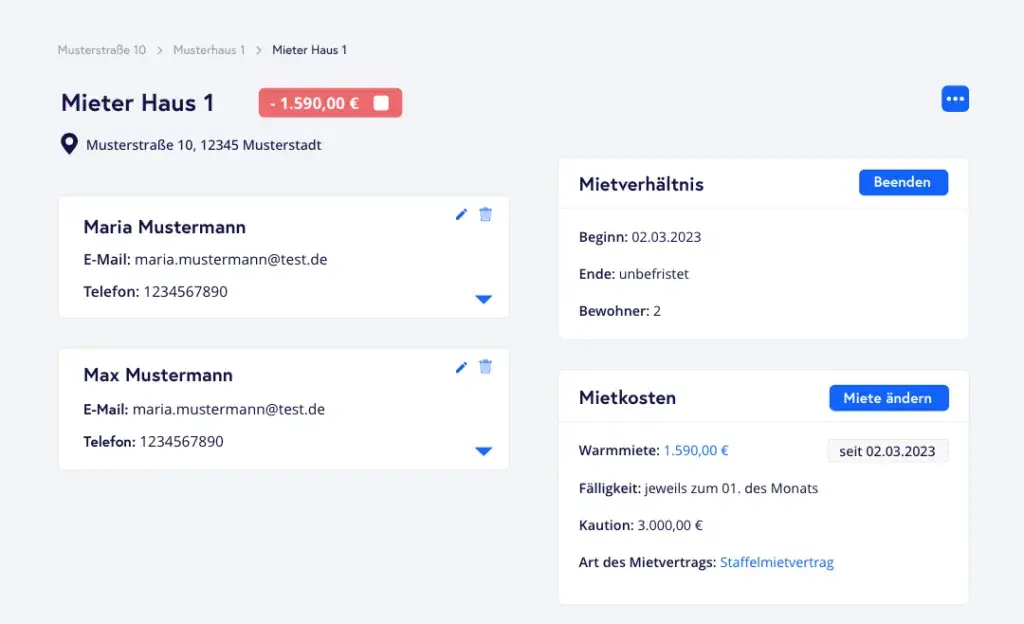Viewport: 1024px width, 624px height.
Task: Tick the checkbox in the red balance badge
Action: tap(381, 103)
